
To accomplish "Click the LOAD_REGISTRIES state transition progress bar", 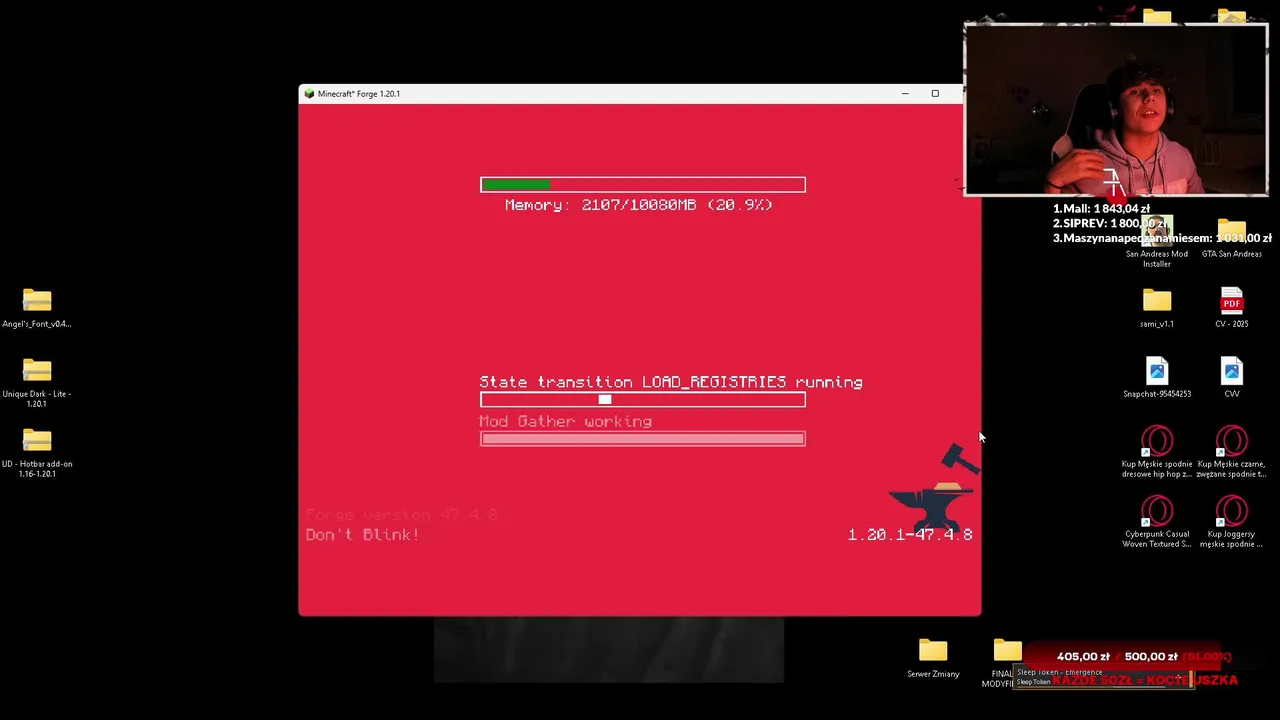I will pyautogui.click(x=643, y=400).
